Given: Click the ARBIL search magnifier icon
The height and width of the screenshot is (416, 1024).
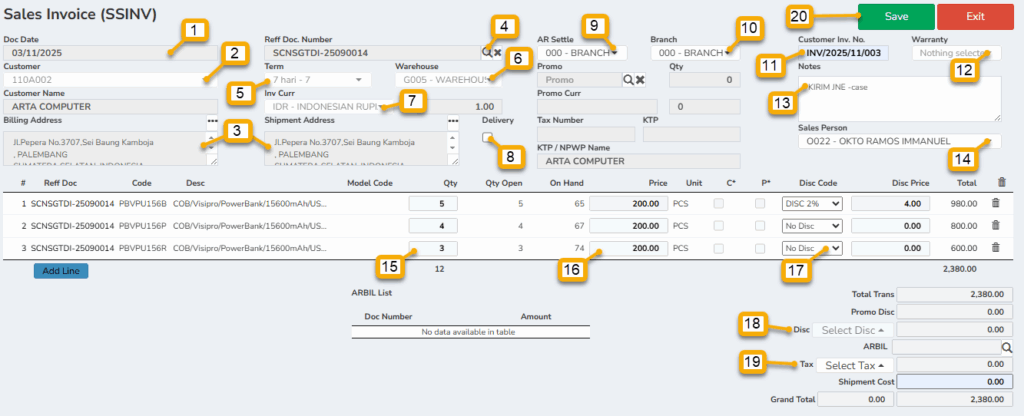Looking at the screenshot, I should pyautogui.click(x=1007, y=347).
